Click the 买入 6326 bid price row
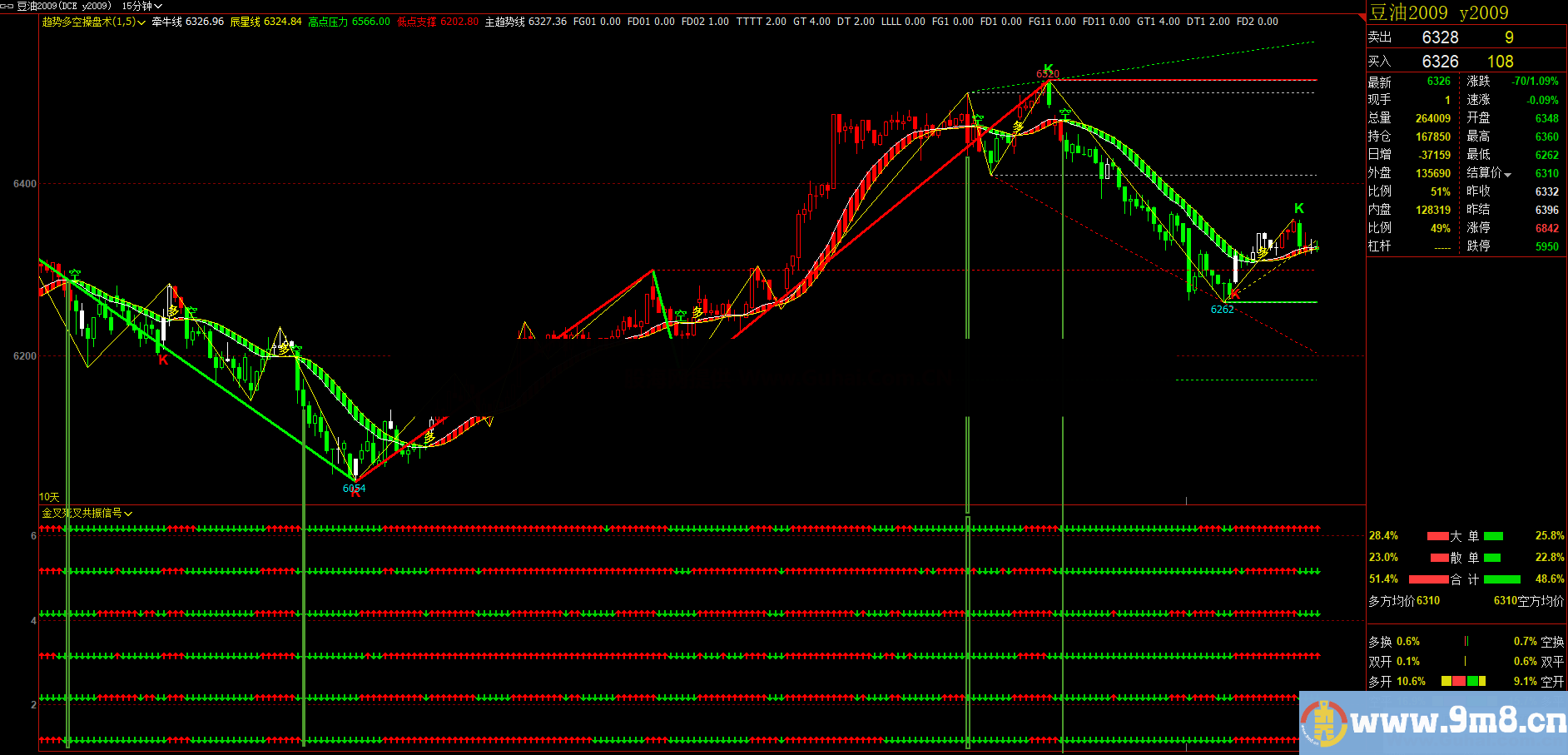The width and height of the screenshot is (1568, 755). tap(1465, 61)
